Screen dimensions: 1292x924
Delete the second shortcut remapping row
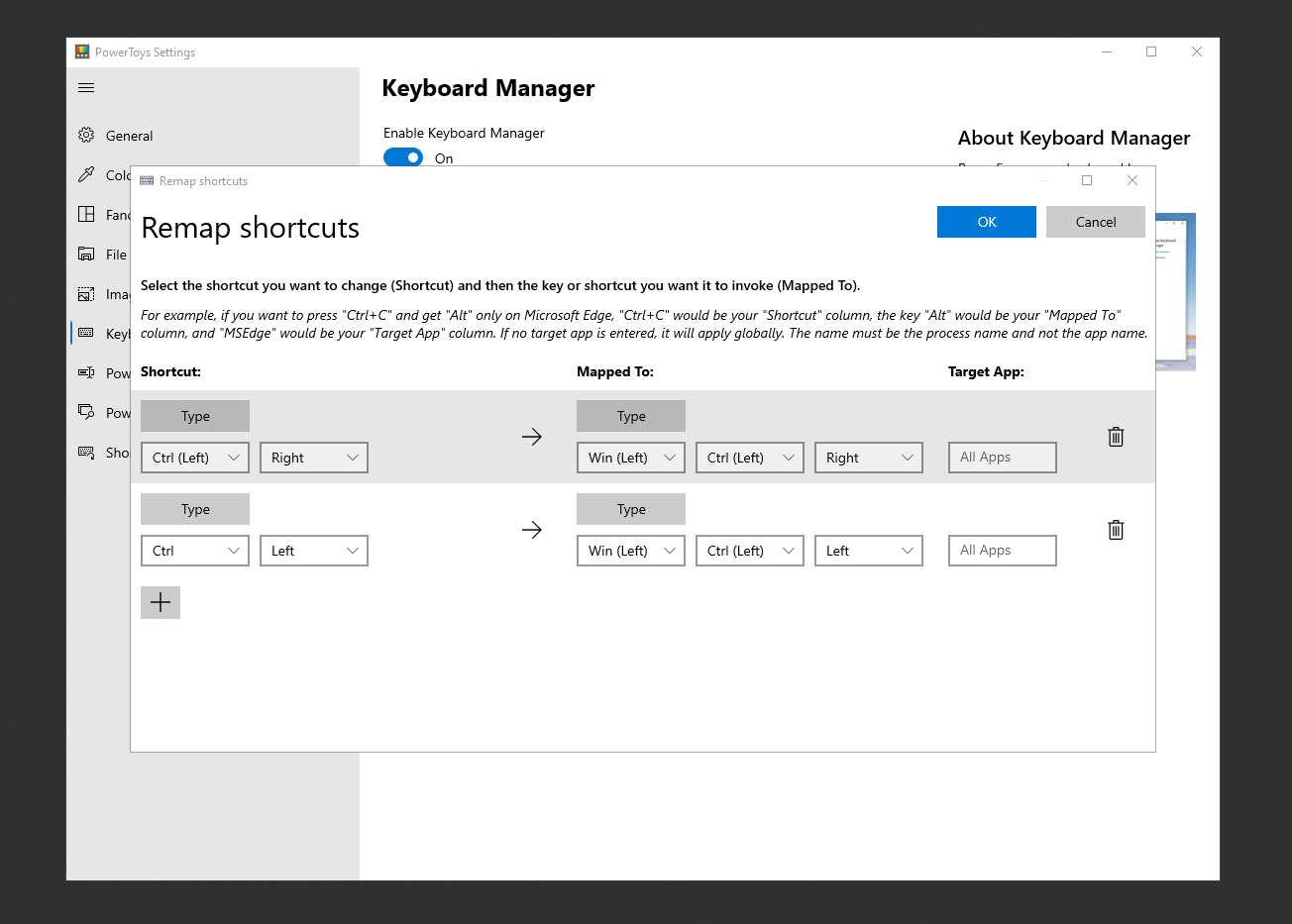pos(1116,530)
